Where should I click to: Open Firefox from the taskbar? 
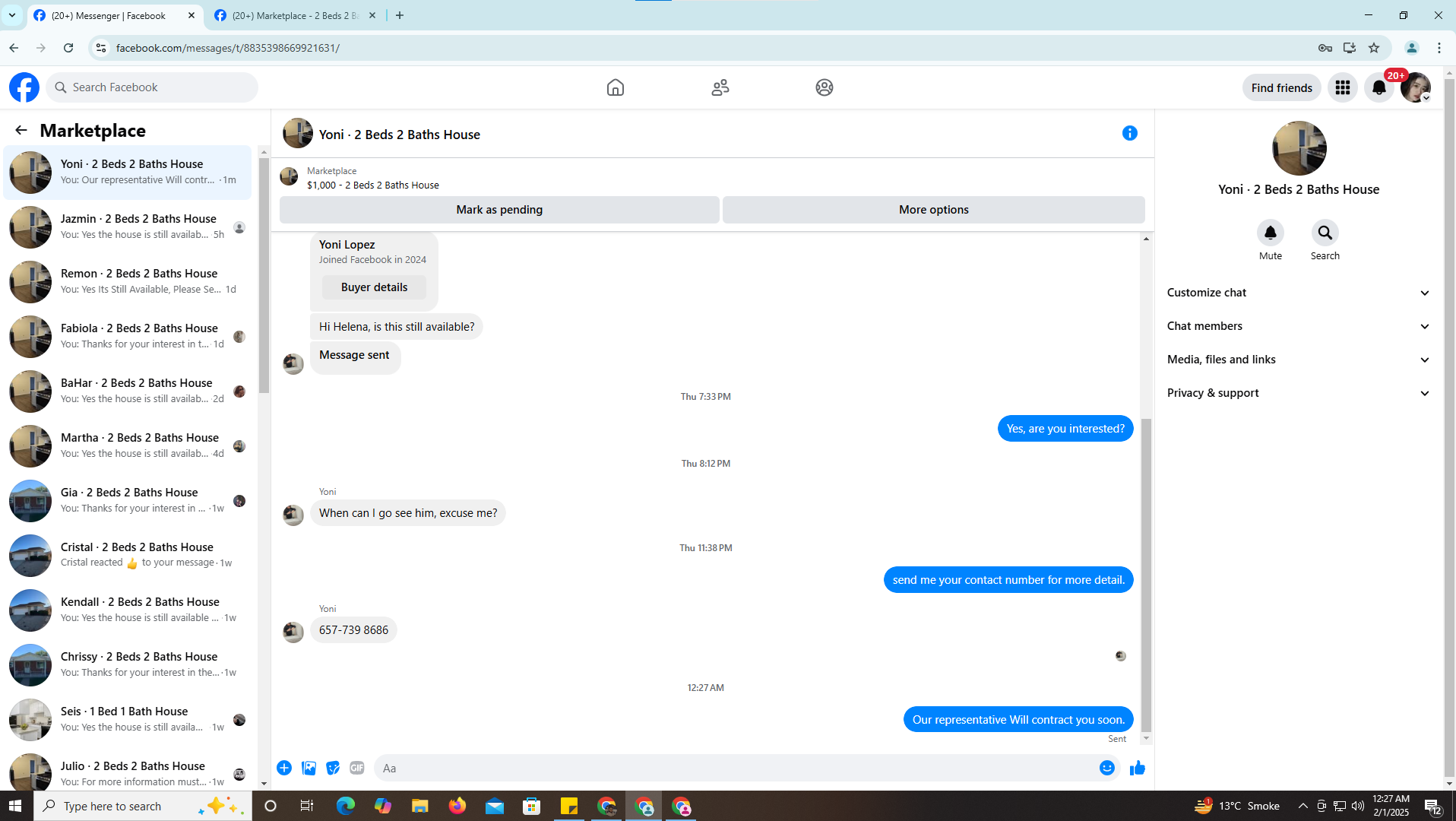coord(457,806)
